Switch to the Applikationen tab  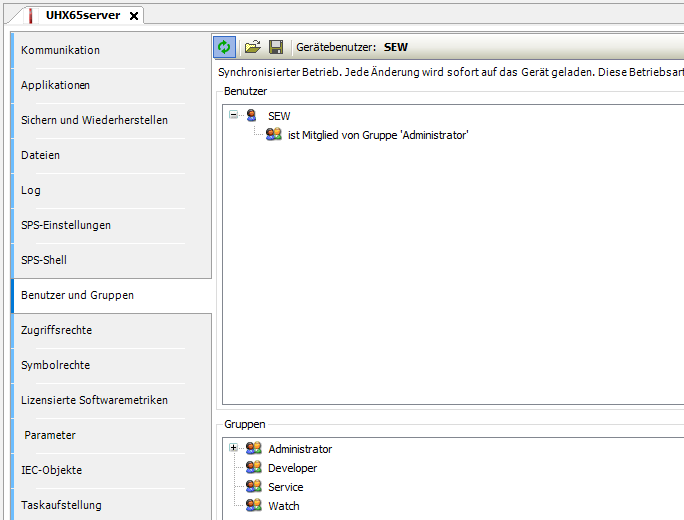[55, 85]
